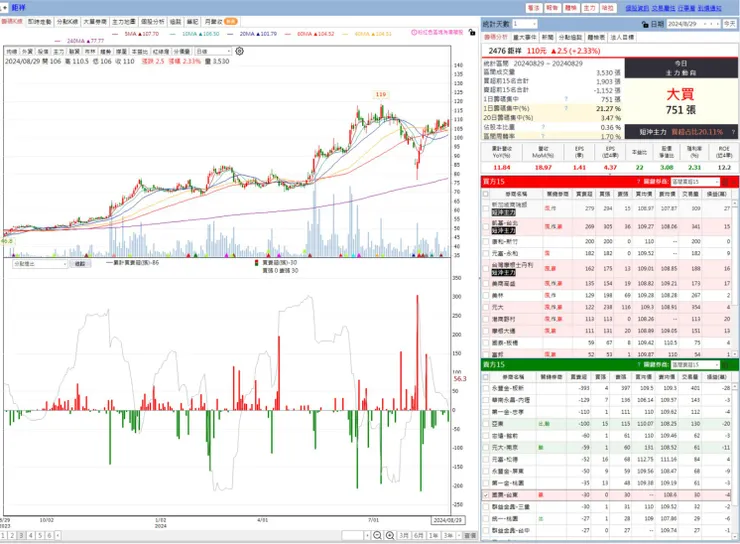Open the 日線 period dropdown

pos(213,51)
